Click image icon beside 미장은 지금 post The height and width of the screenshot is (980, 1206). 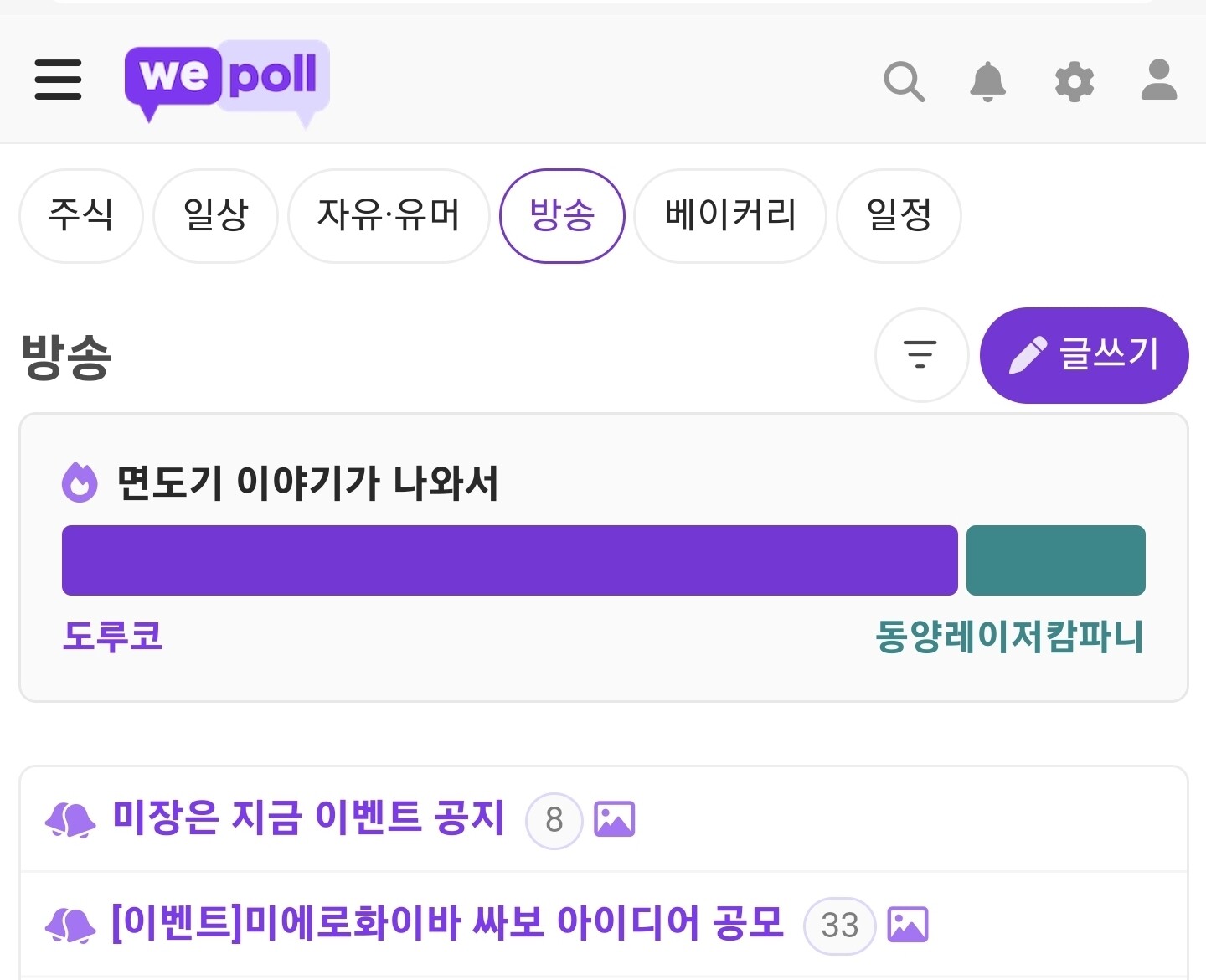pos(614,819)
